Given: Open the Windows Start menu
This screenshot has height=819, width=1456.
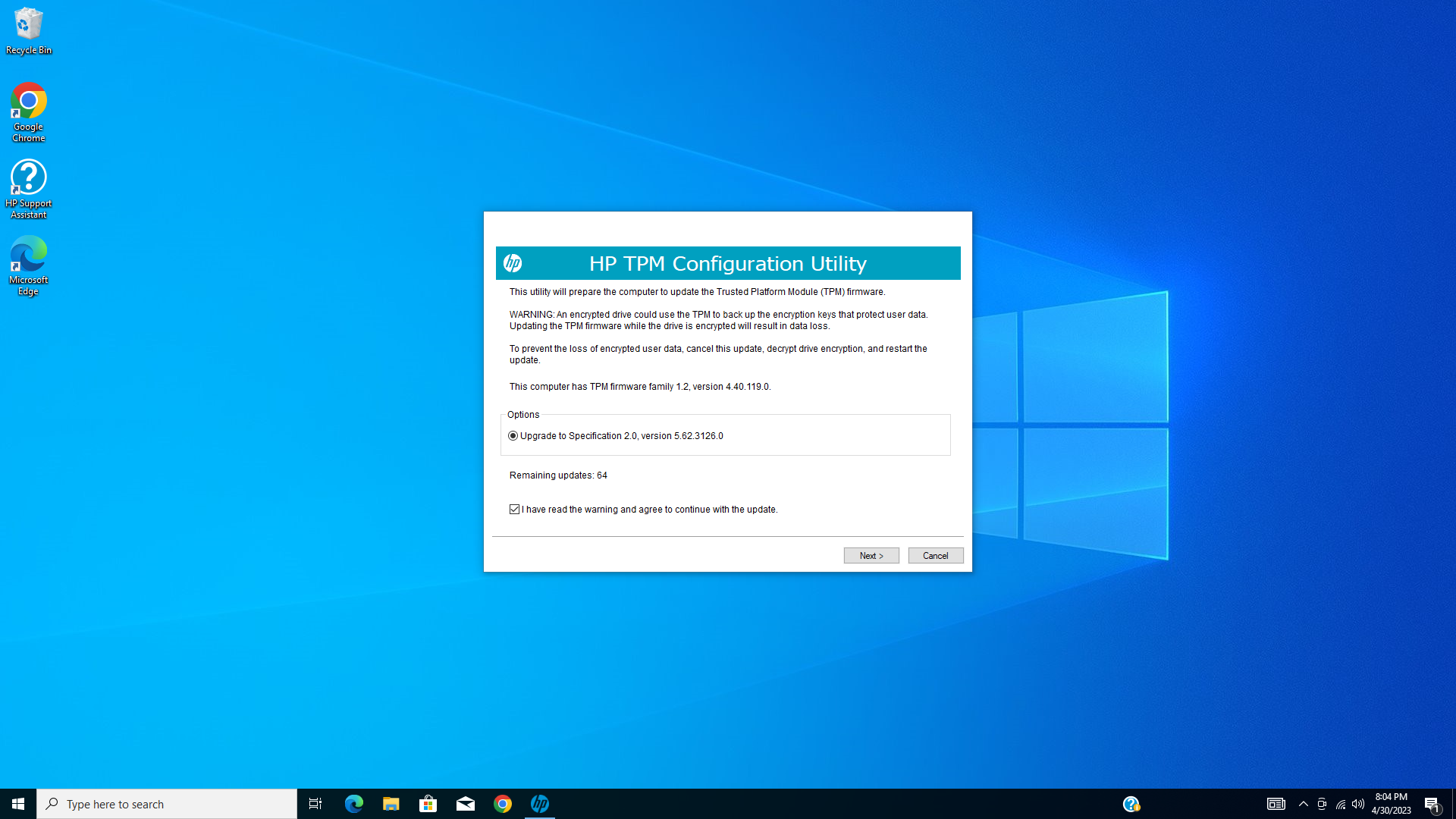Looking at the screenshot, I should point(17,803).
